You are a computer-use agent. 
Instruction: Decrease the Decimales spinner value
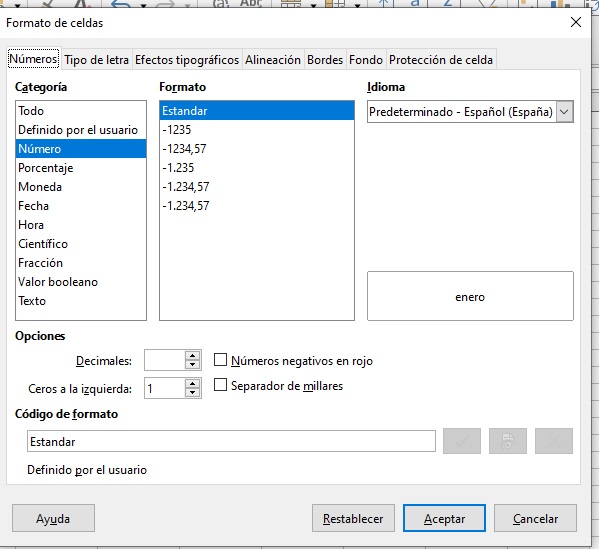[193, 364]
